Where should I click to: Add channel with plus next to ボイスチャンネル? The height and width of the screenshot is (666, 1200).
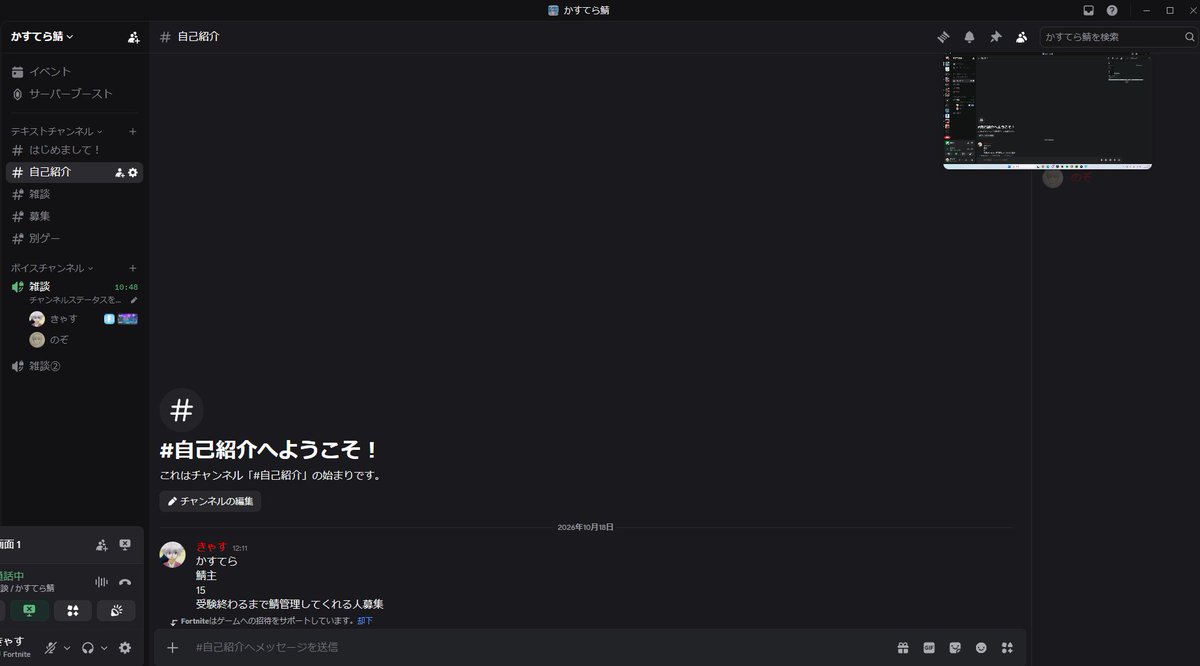click(133, 268)
